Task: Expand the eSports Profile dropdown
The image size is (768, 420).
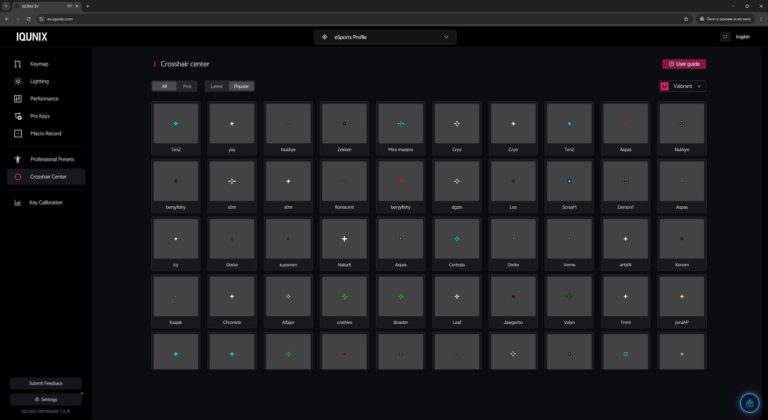Action: (385, 37)
